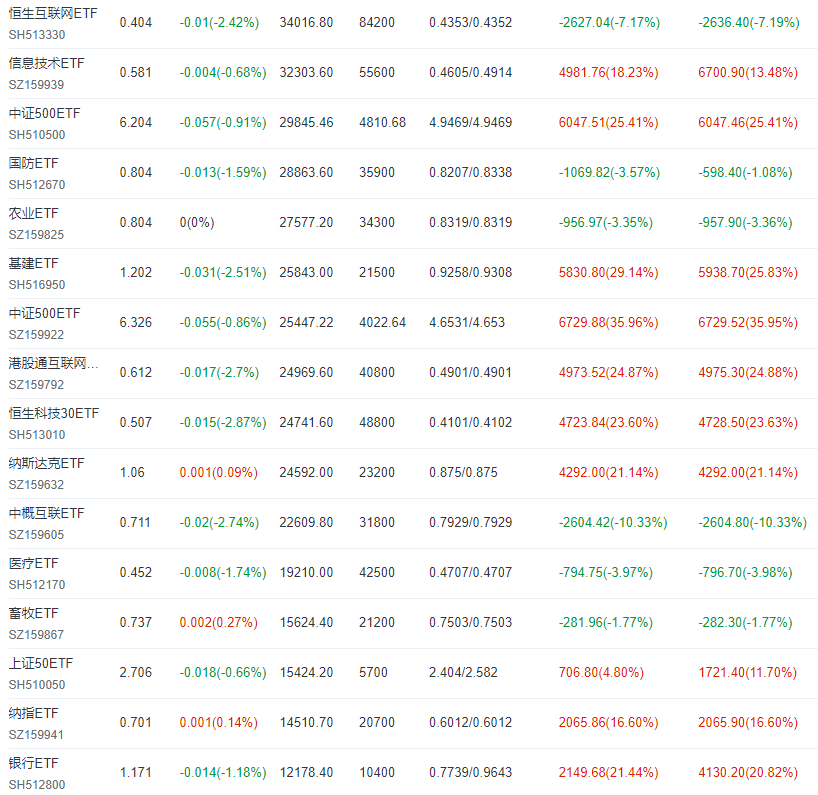Click quantity 4810.68
Screen dimensions: 818x795
[x=382, y=124]
